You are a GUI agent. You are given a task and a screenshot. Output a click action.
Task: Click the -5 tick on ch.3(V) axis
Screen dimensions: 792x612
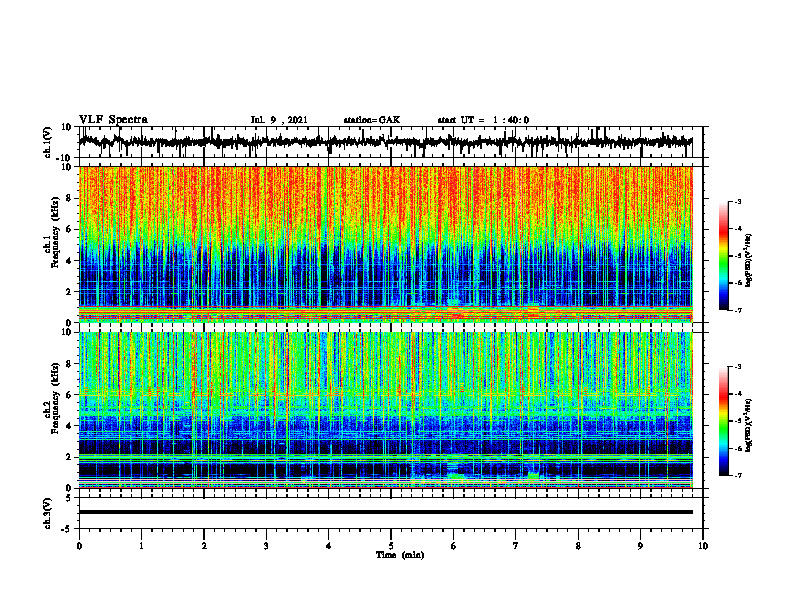(x=67, y=529)
